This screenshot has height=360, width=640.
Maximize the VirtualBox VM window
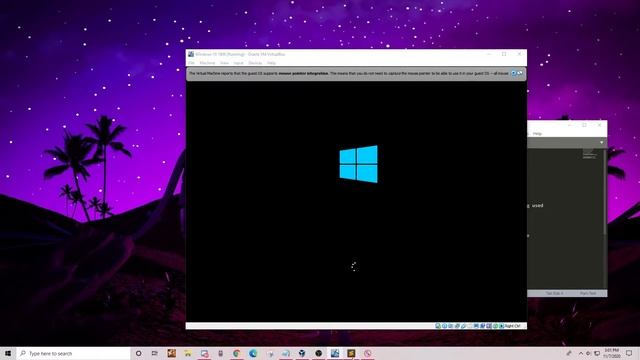coord(504,54)
